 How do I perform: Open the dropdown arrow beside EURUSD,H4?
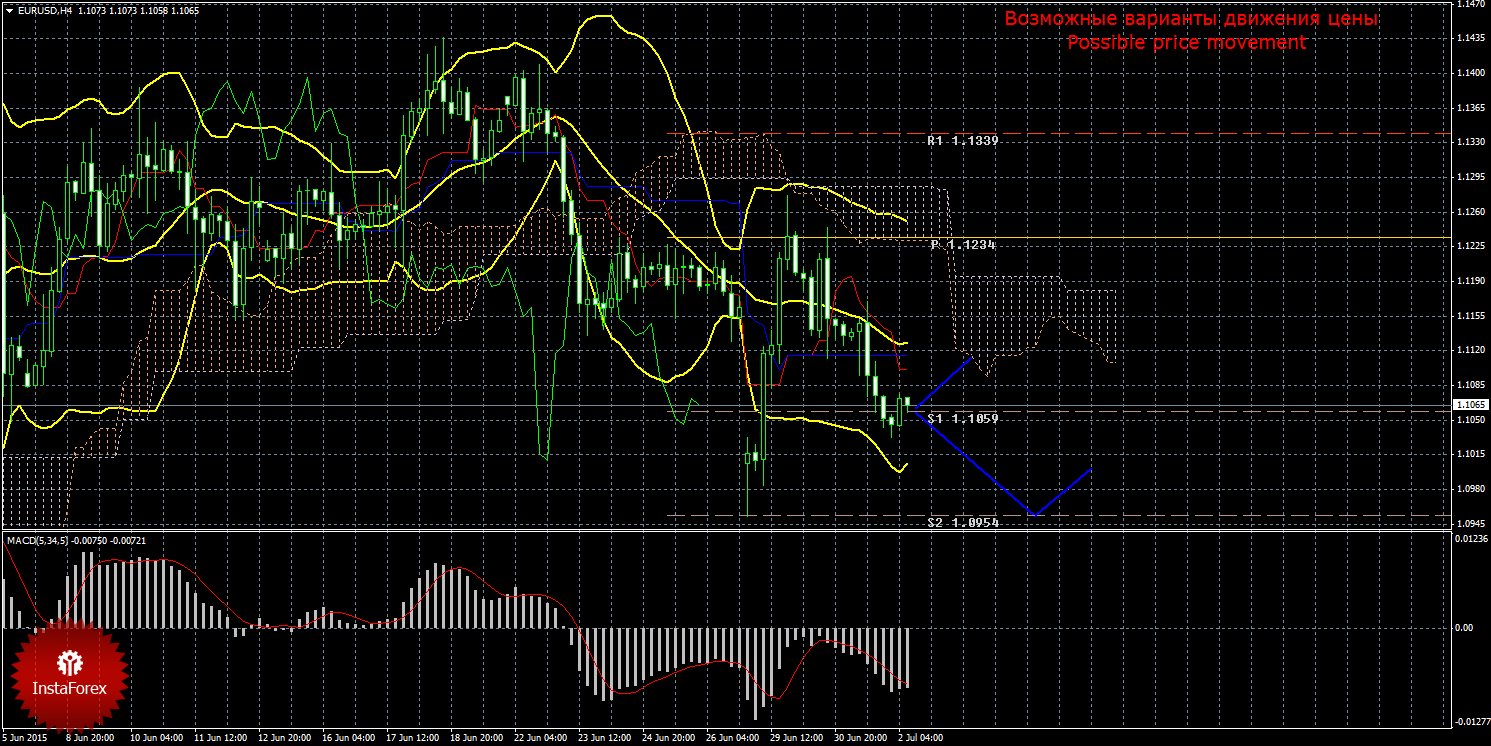[8, 9]
